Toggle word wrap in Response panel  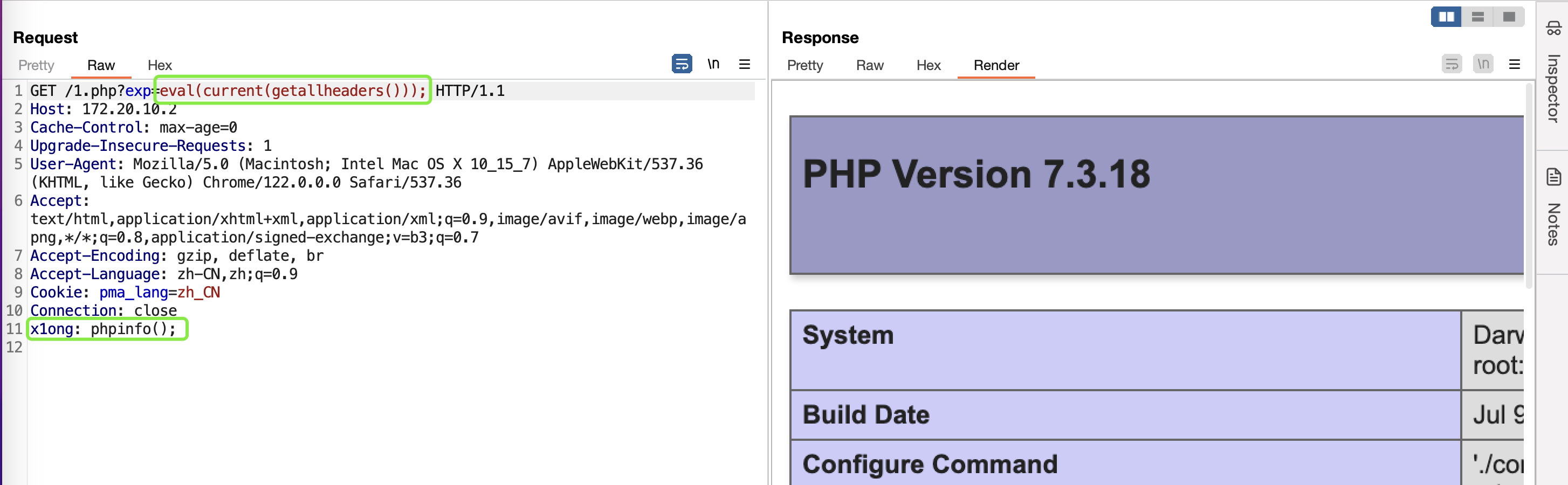[x=1452, y=64]
